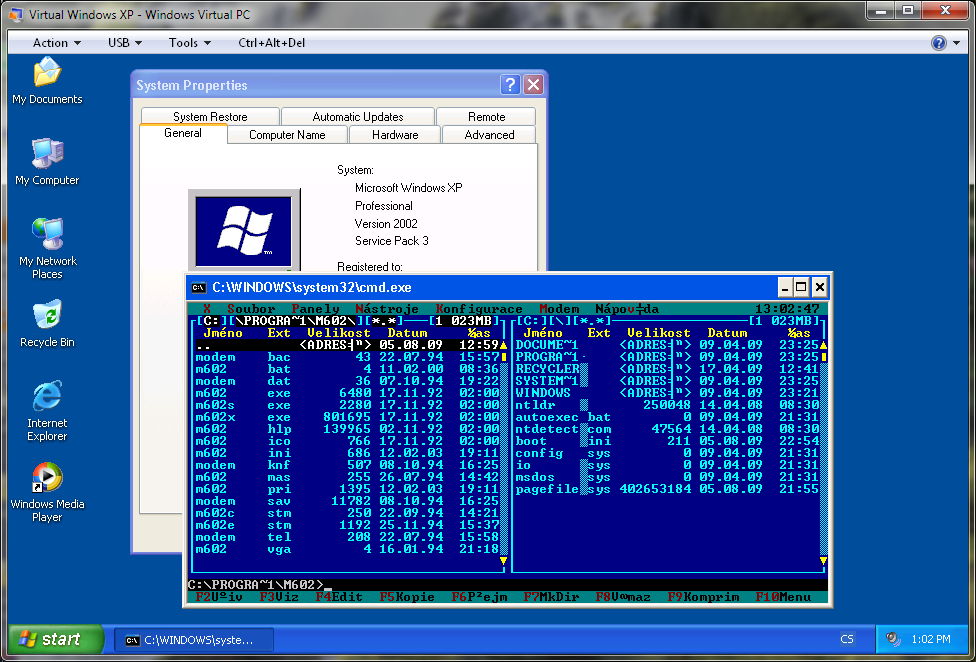Open the Tools dropdown menu
976x662 pixels.
coord(189,43)
